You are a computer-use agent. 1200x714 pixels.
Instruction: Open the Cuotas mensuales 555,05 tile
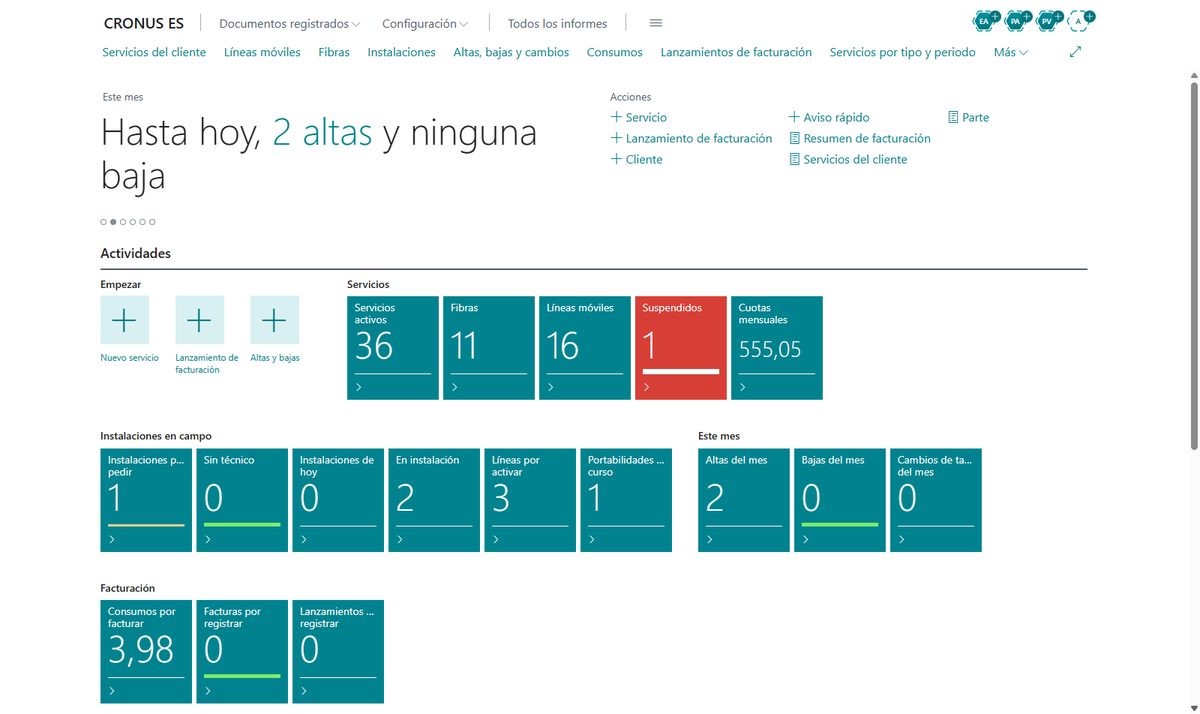click(x=777, y=348)
